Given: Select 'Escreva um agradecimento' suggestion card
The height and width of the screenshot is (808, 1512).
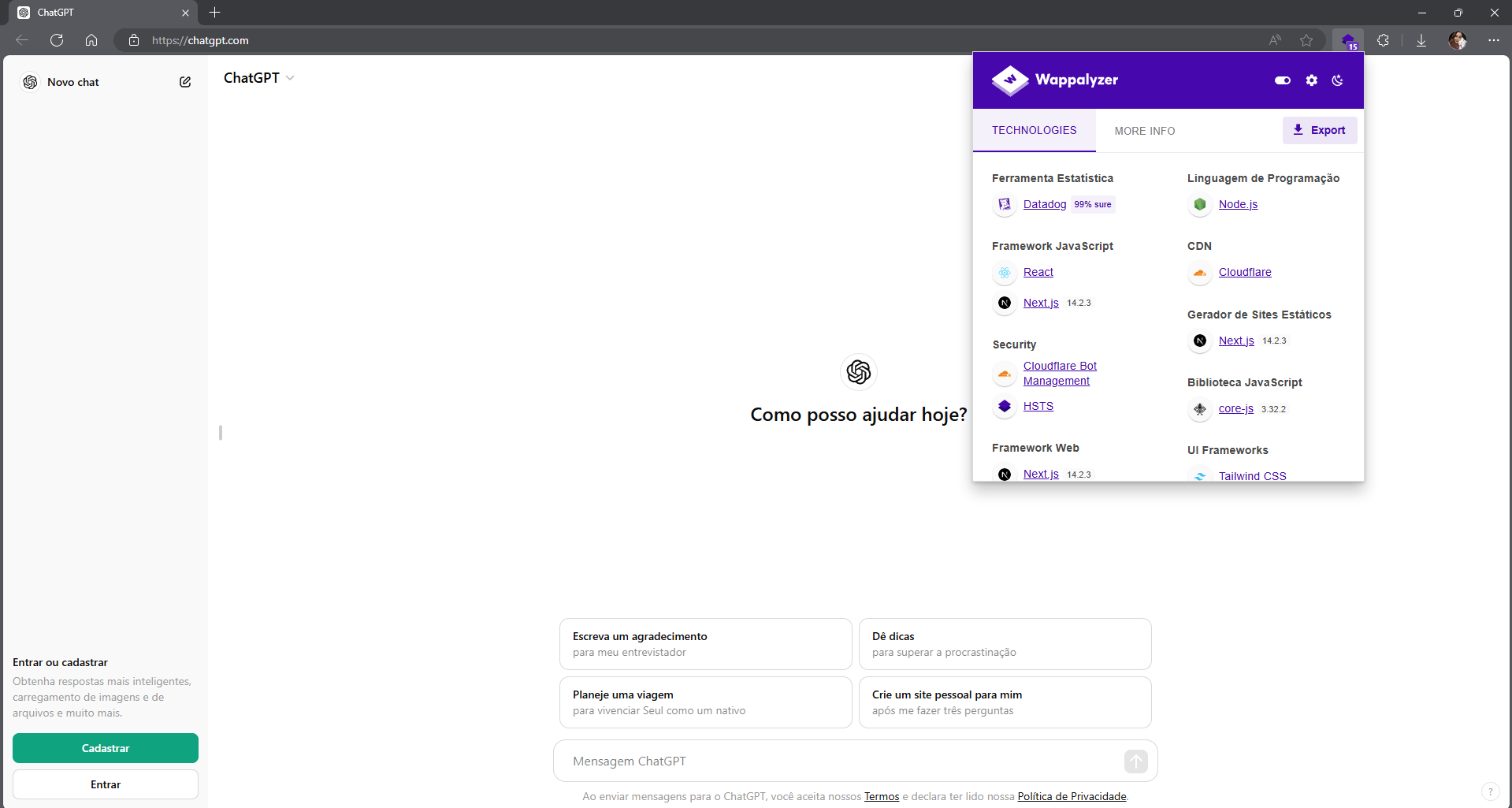Looking at the screenshot, I should tap(706, 644).
